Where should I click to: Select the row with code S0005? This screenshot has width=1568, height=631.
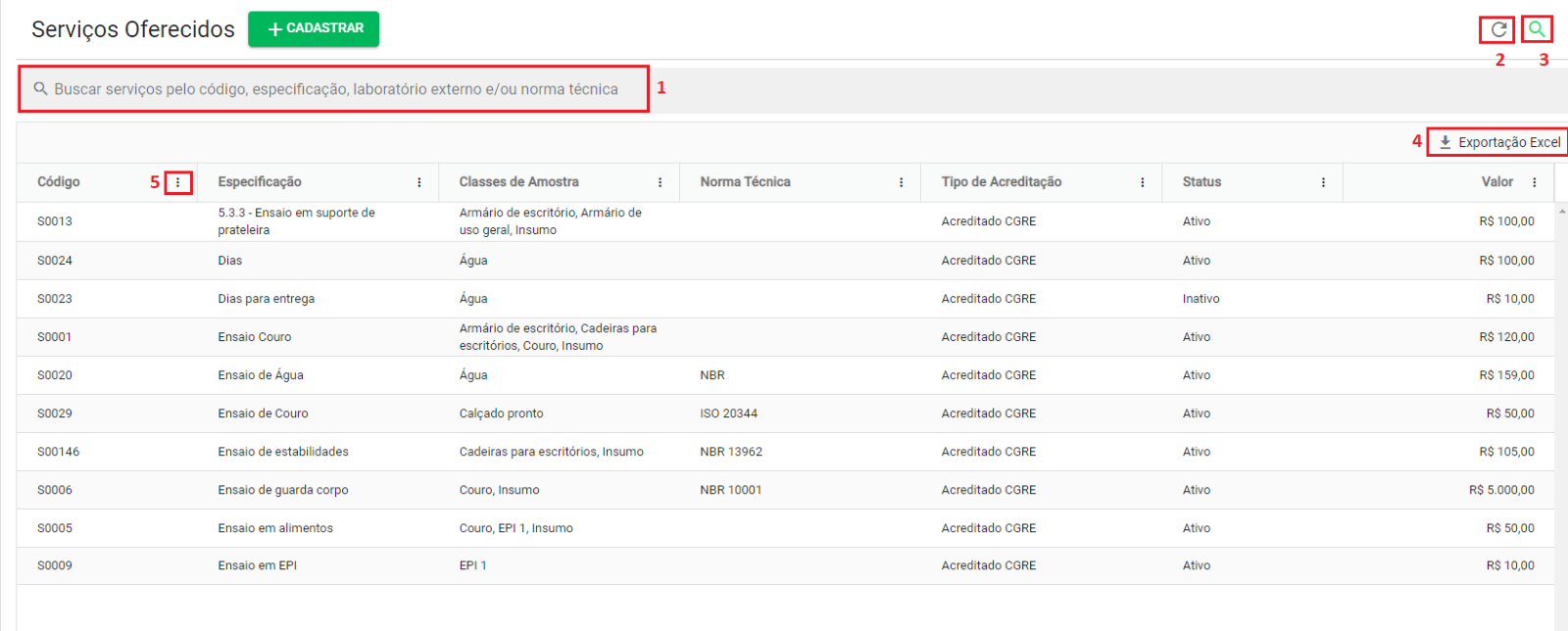coord(785,528)
